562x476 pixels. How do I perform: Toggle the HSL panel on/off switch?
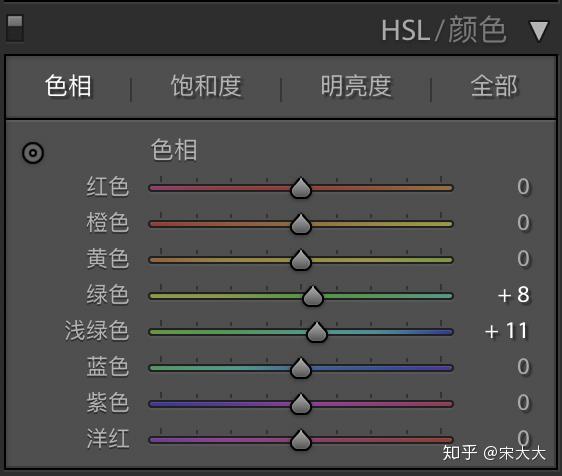pyautogui.click(x=15, y=28)
